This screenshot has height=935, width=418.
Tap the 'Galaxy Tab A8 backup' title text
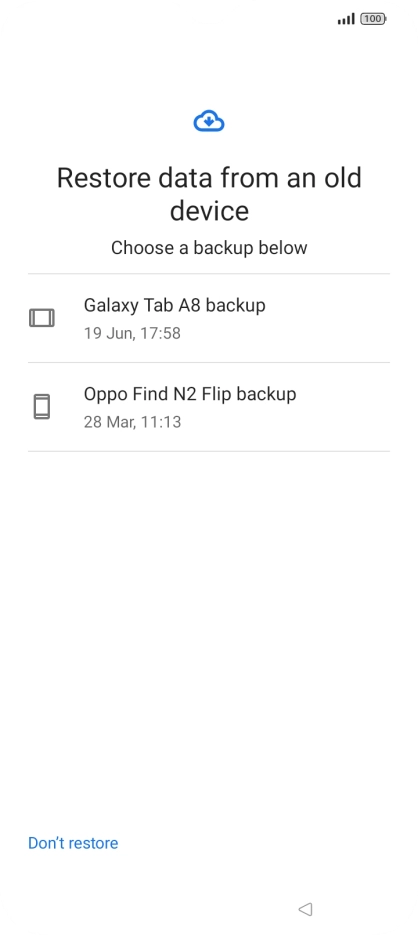[x=174, y=305]
